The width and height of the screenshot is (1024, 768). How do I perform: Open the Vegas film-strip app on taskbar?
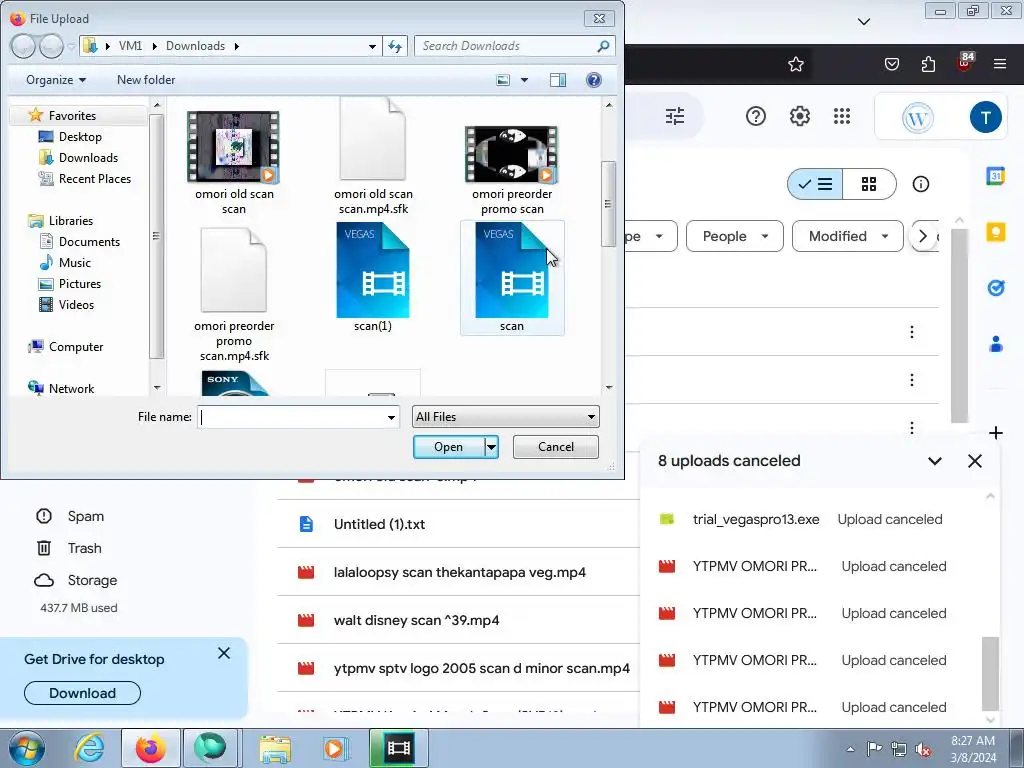[398, 748]
